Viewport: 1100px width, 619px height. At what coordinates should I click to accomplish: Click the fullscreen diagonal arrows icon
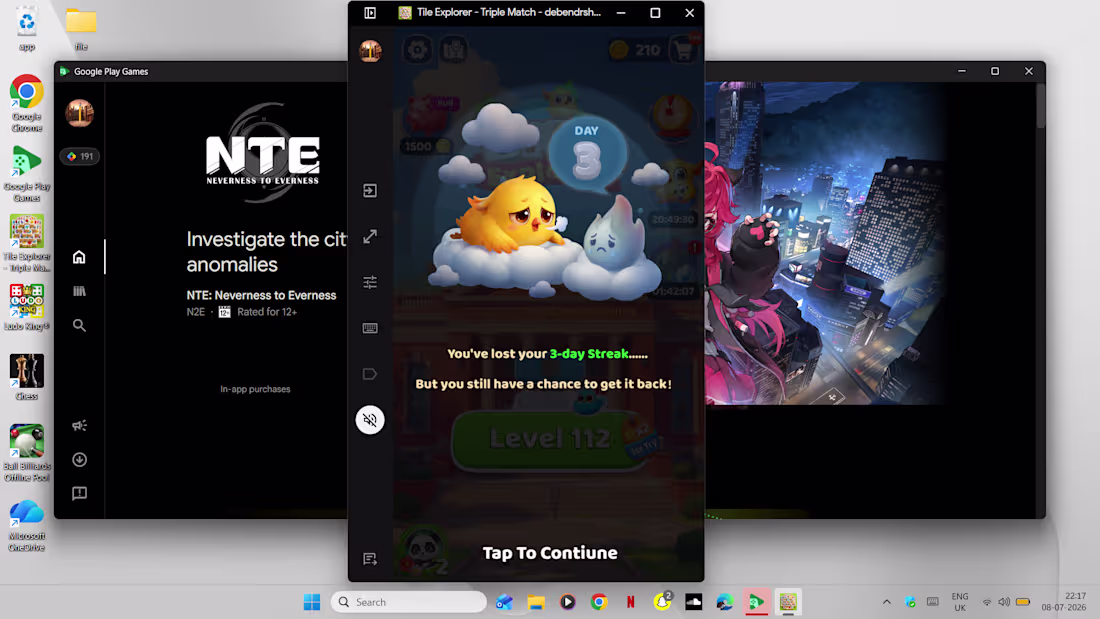pyautogui.click(x=370, y=237)
